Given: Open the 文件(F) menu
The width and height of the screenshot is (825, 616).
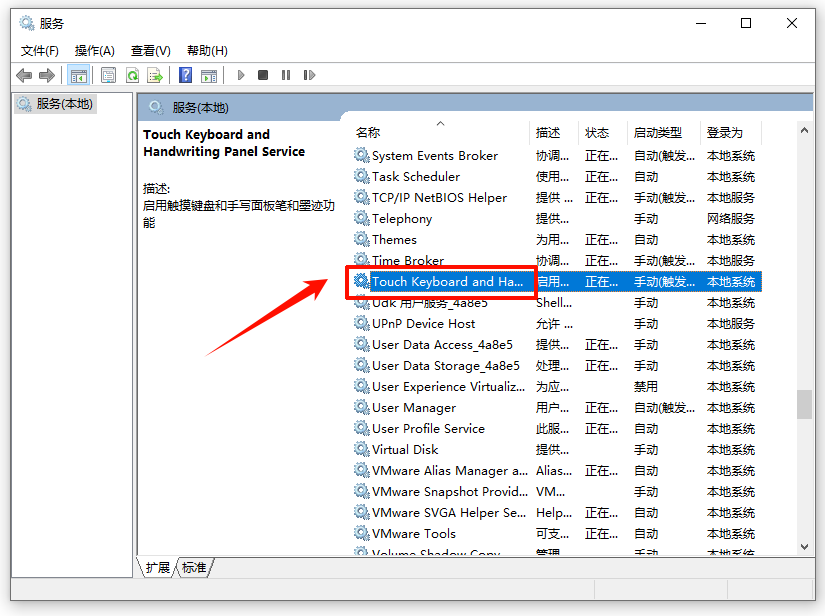Looking at the screenshot, I should click(x=39, y=49).
